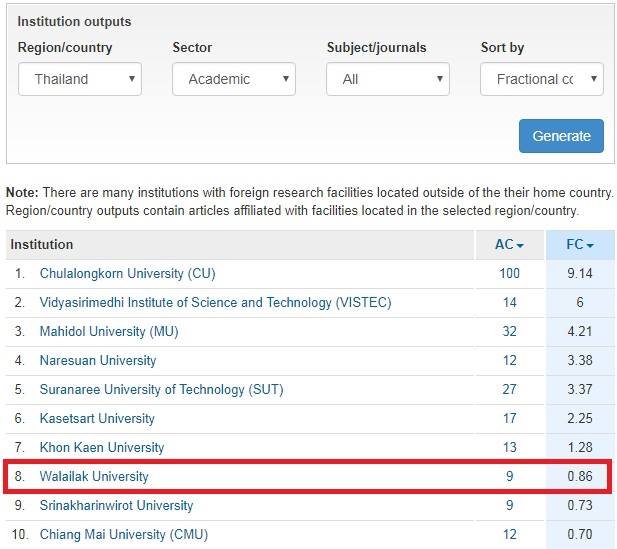Click the Generate button
The image size is (617, 549).
coord(560,136)
